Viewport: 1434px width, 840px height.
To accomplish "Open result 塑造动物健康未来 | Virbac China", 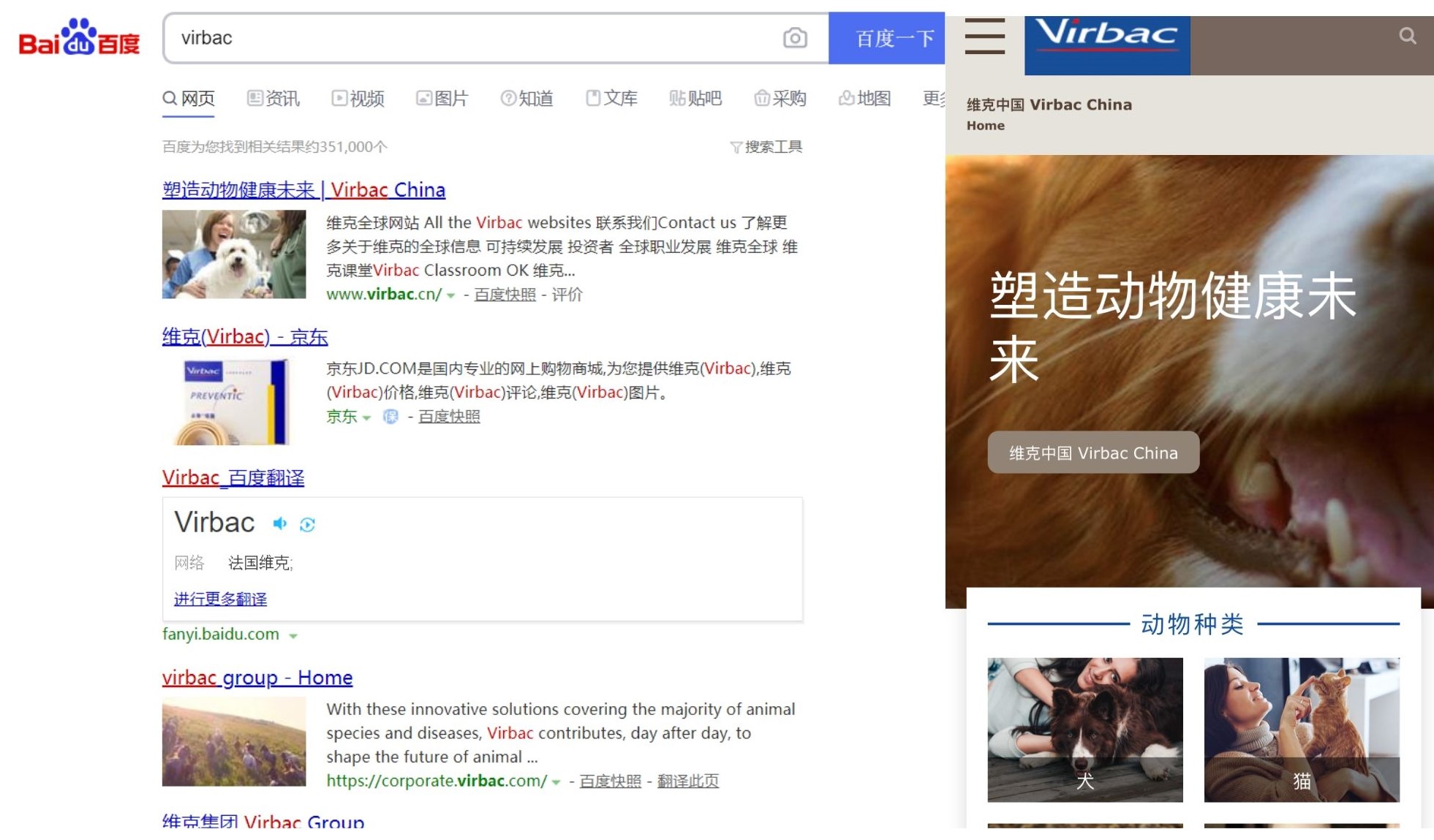I will pyautogui.click(x=303, y=190).
